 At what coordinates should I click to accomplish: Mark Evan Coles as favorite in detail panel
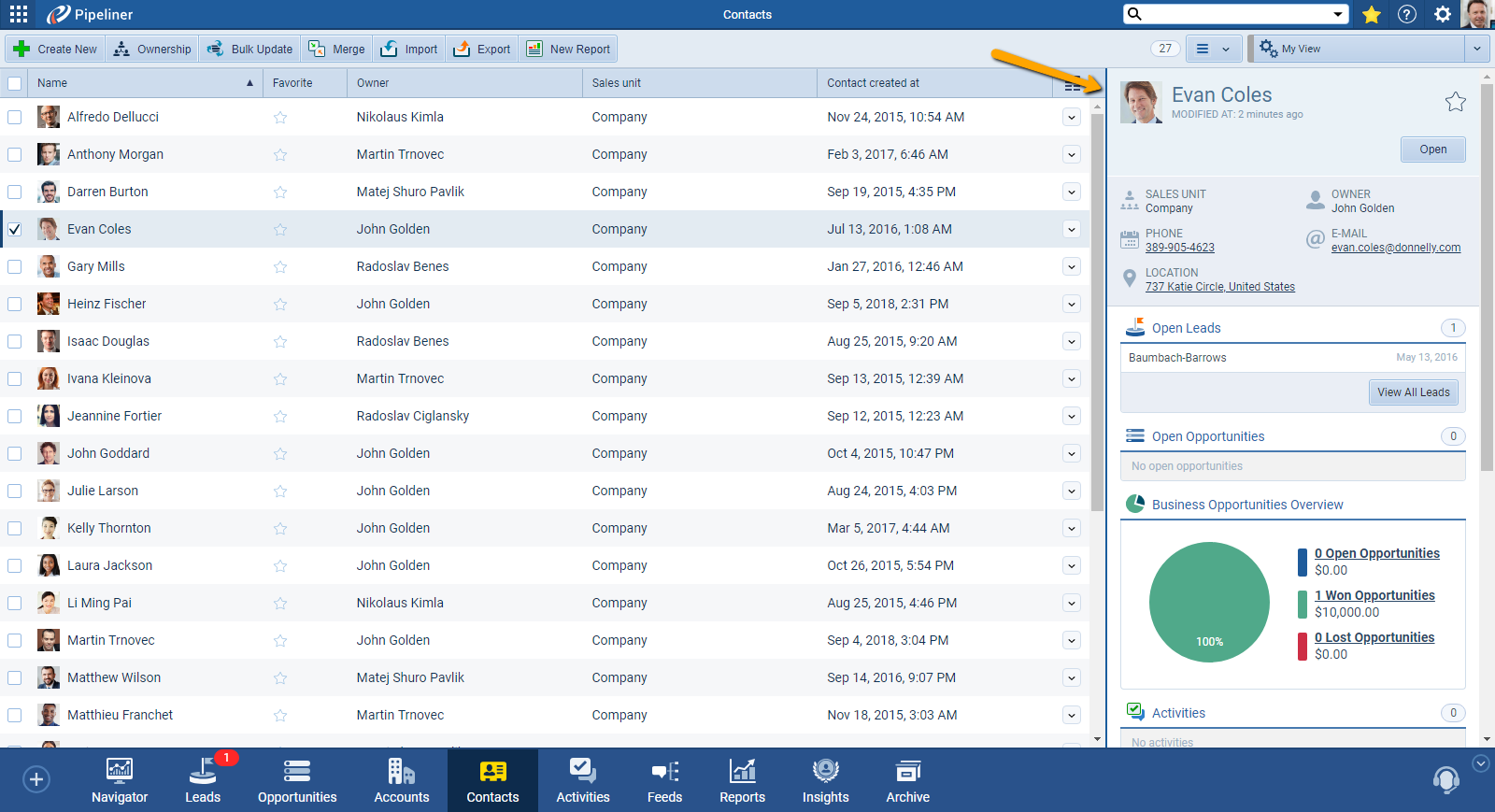pos(1455,102)
